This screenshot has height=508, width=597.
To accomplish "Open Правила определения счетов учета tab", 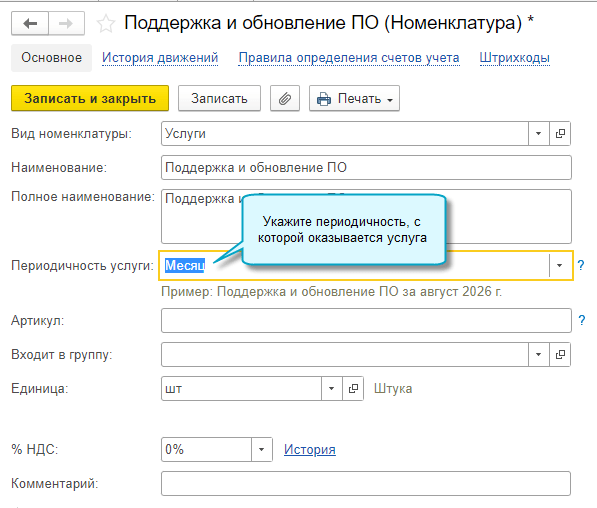I will [x=349, y=58].
